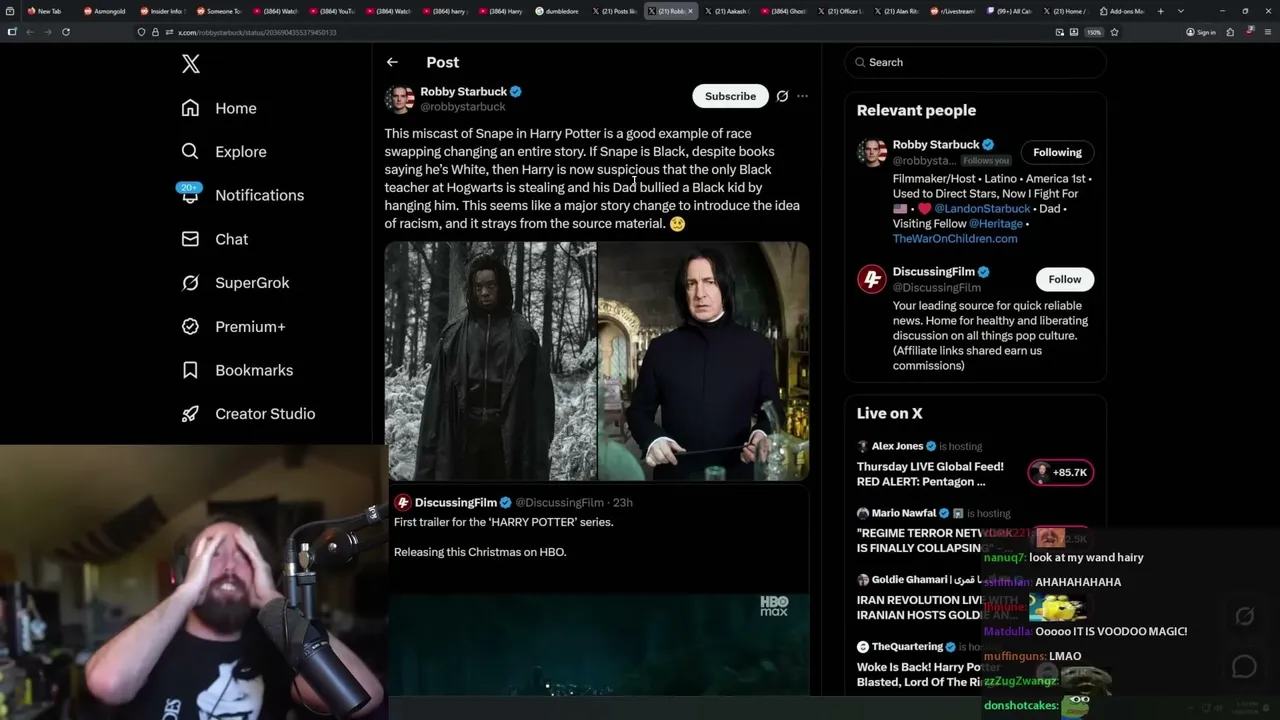1280x720 pixels.
Task: Go back using the Post back arrow
Action: point(392,62)
